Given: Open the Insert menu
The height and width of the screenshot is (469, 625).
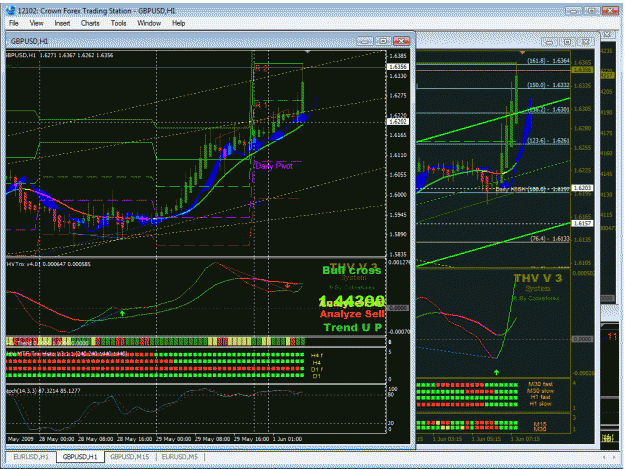Looking at the screenshot, I should pos(62,23).
